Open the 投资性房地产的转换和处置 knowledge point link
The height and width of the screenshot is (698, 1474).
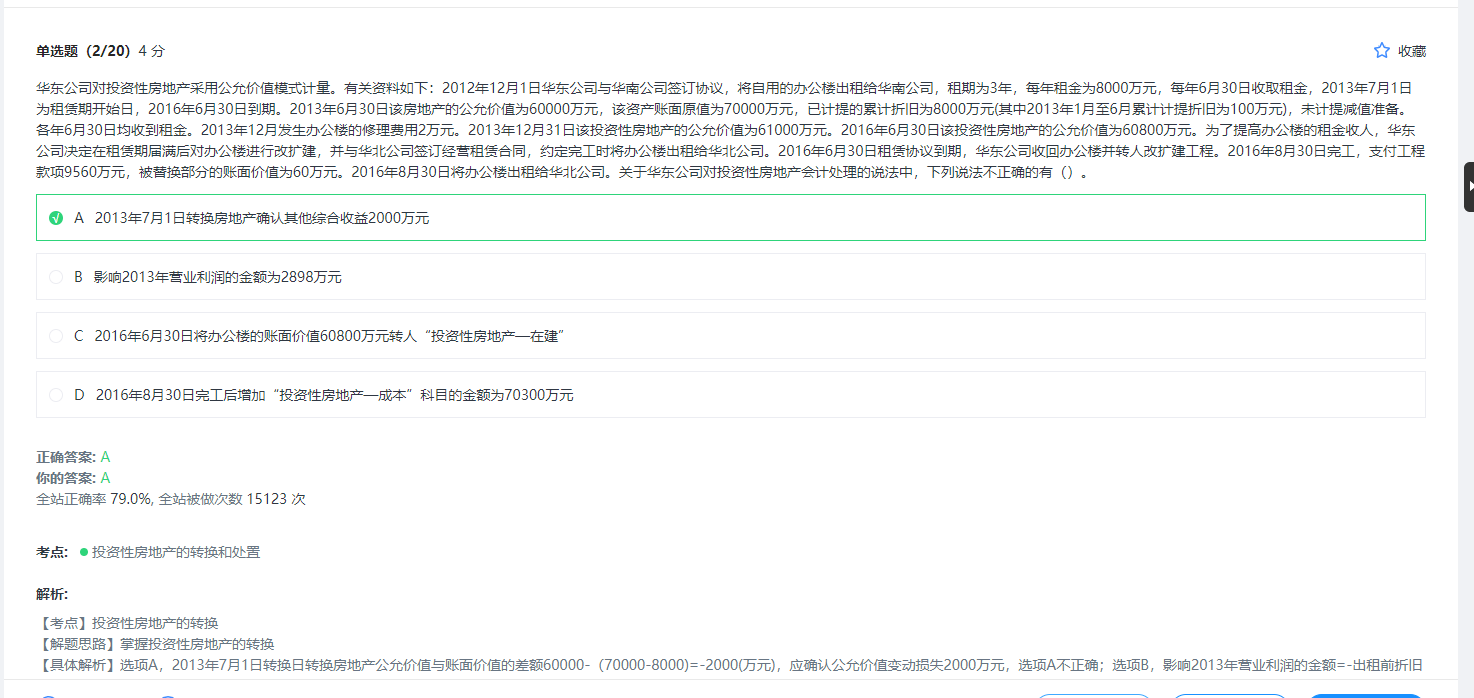click(x=176, y=552)
